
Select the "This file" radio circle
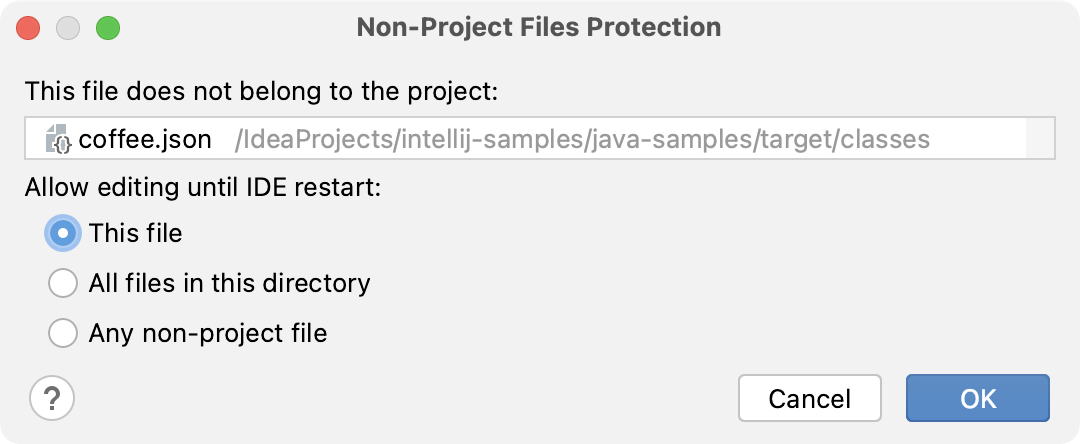click(63, 234)
